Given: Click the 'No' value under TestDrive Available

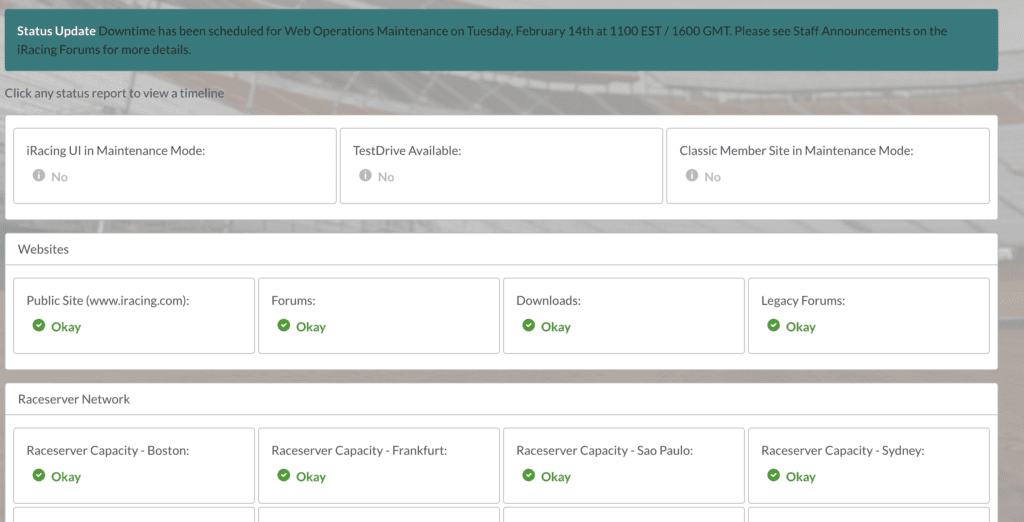Looking at the screenshot, I should [386, 177].
